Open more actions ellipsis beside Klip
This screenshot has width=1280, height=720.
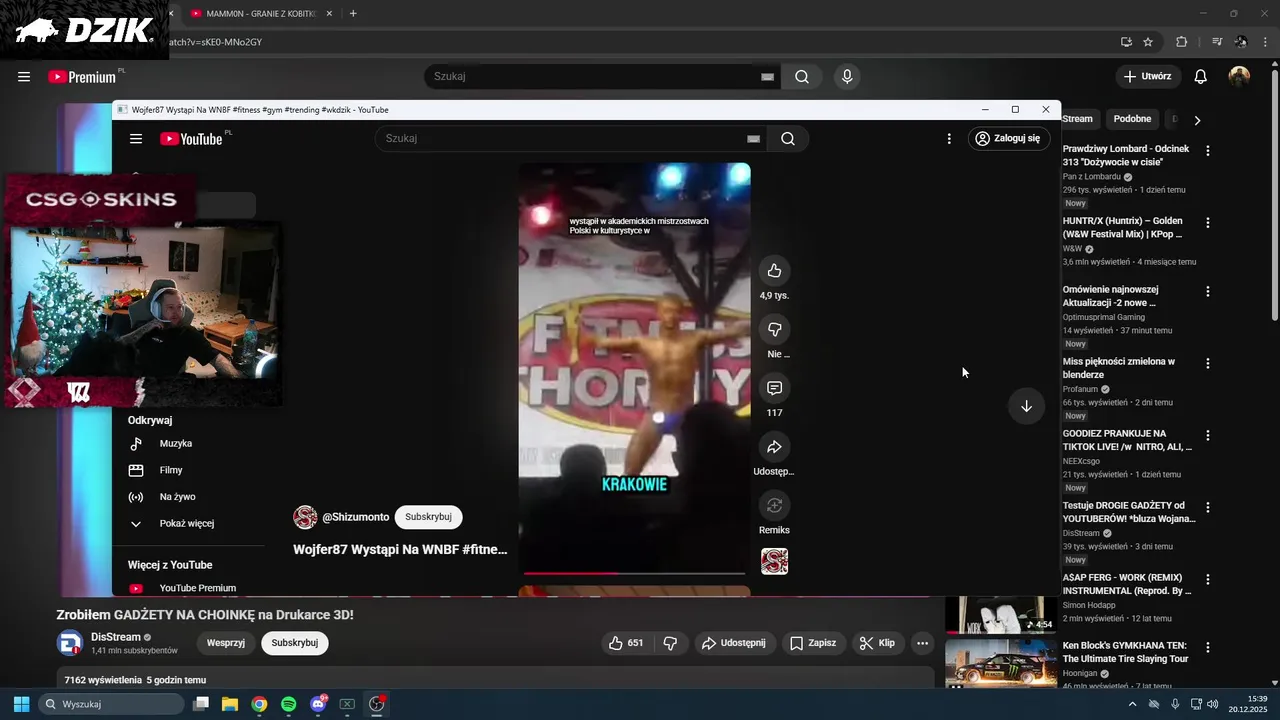pyautogui.click(x=923, y=643)
